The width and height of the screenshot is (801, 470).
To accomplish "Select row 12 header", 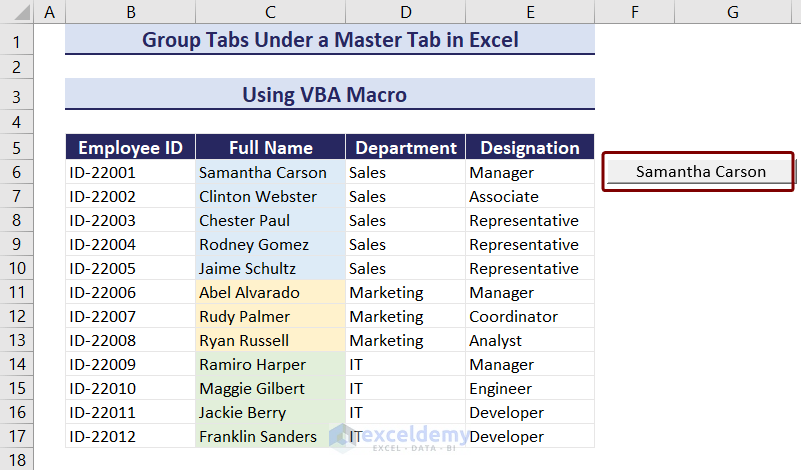I will click(x=16, y=316).
